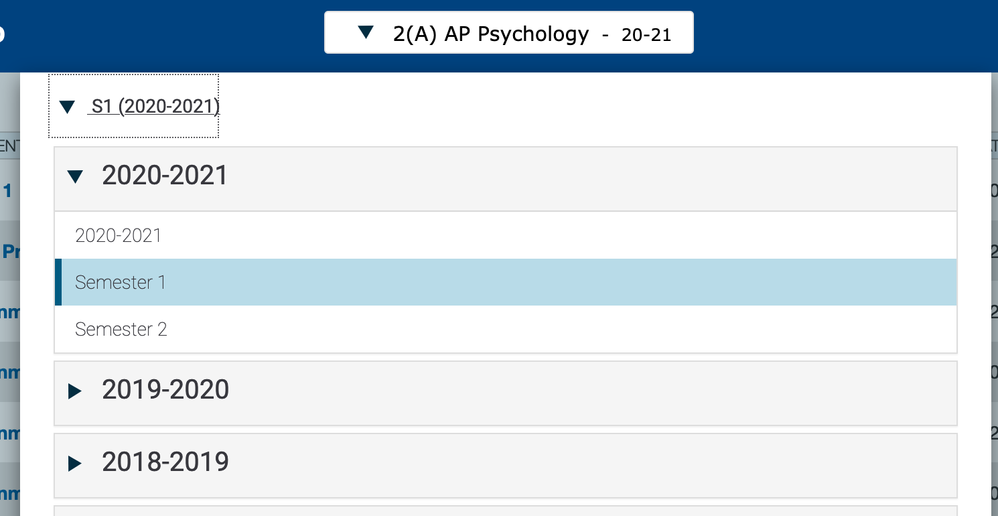
Task: Collapse the 2020-2021 section using its arrow
Action: click(x=74, y=177)
